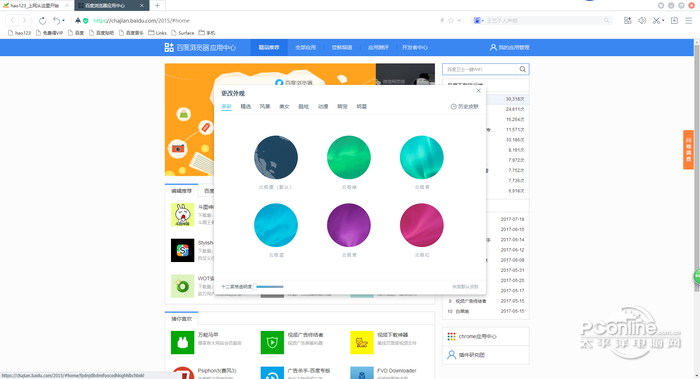The image size is (700, 379).
Task: Open the 开发者中心 navigation tab
Action: point(415,47)
